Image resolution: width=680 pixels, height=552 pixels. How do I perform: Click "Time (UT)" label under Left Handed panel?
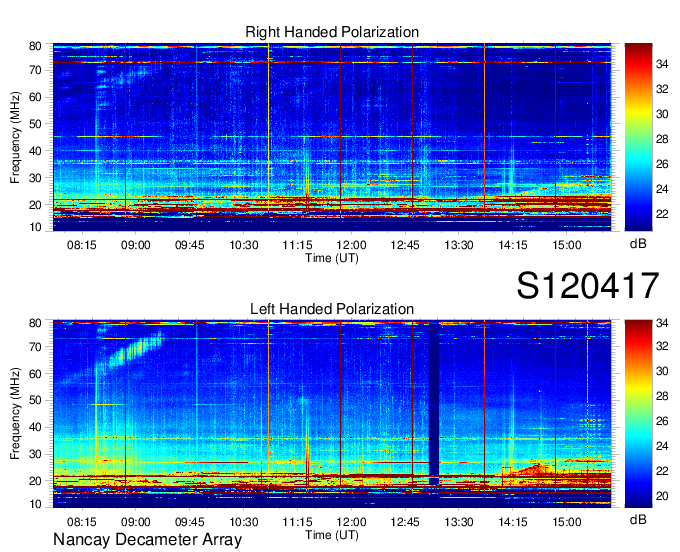point(332,535)
